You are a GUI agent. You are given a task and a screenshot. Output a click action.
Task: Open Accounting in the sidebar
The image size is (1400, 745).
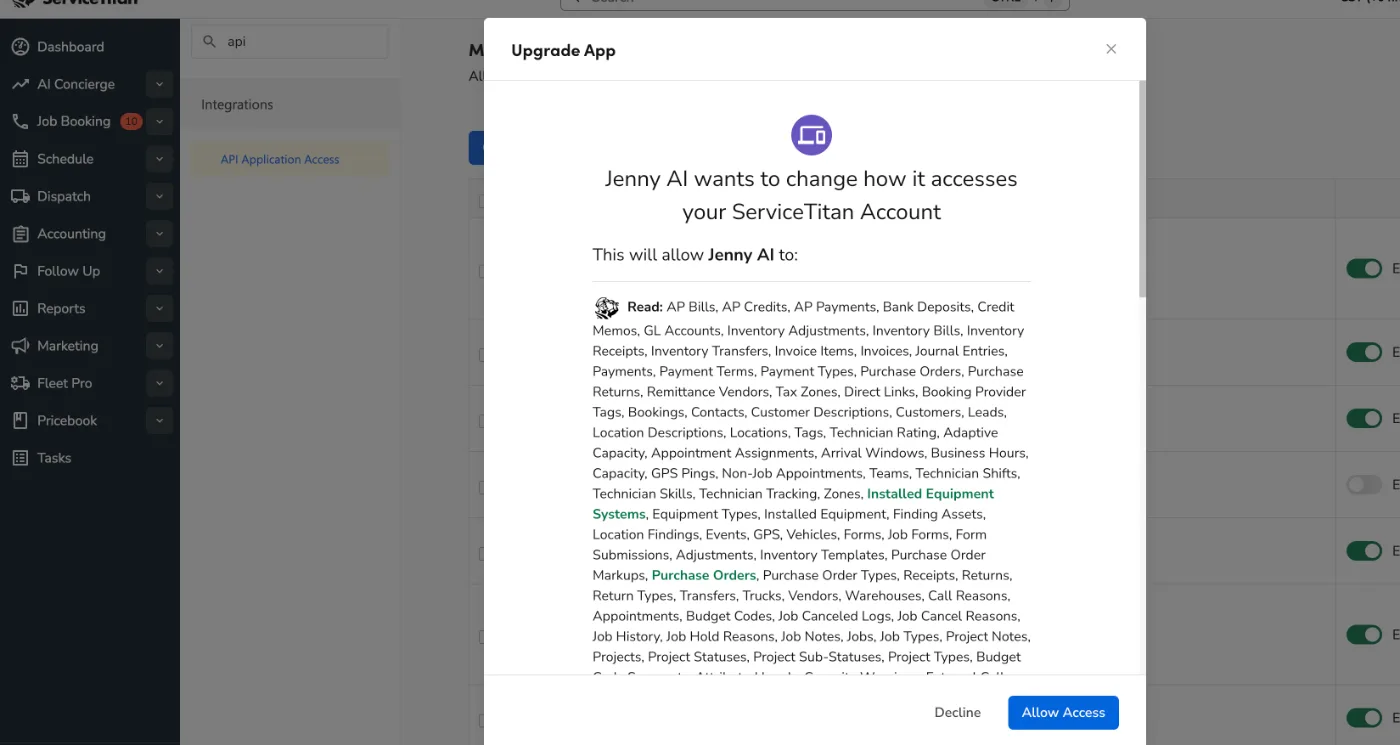tap(71, 234)
